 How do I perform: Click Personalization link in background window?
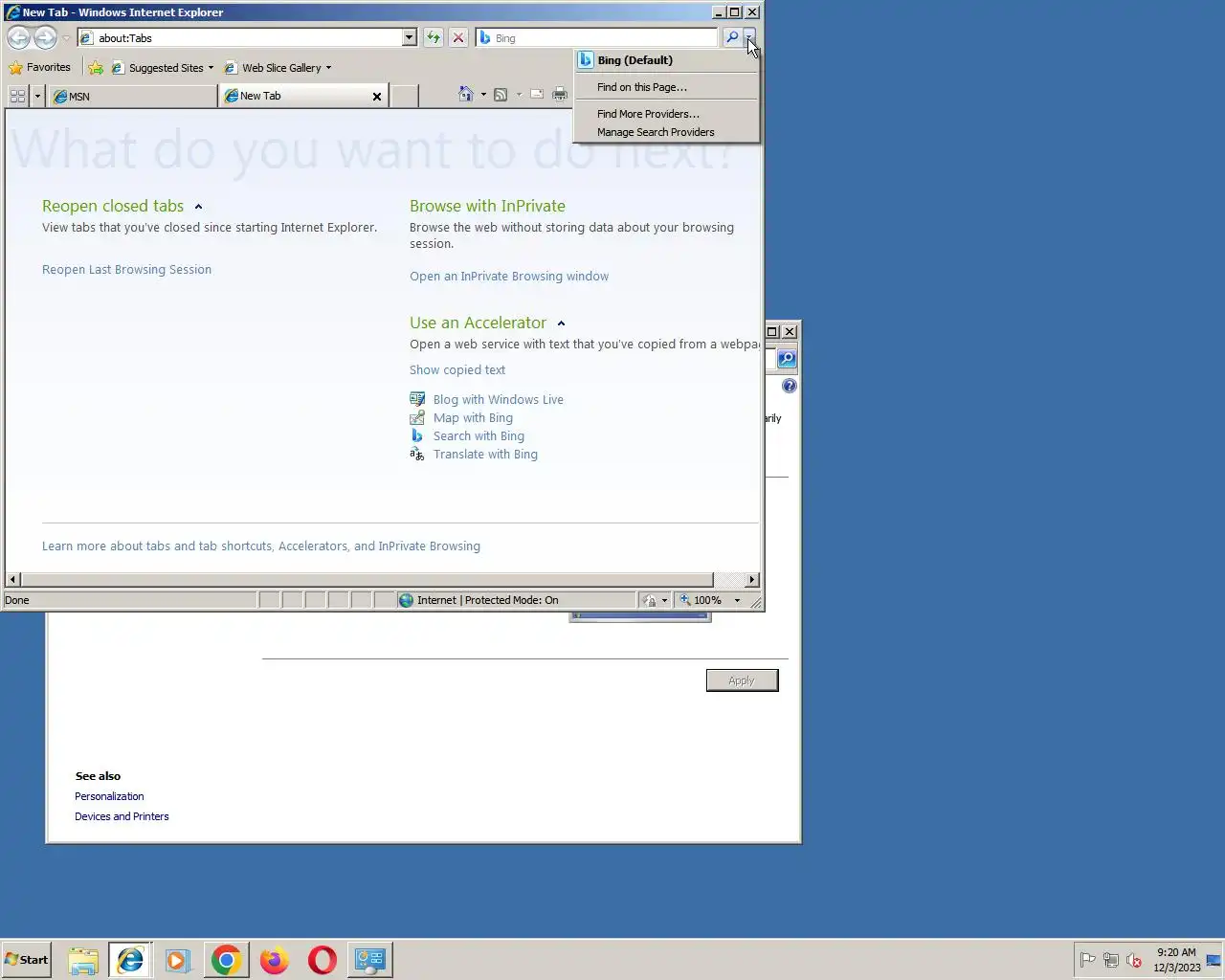pyautogui.click(x=109, y=796)
